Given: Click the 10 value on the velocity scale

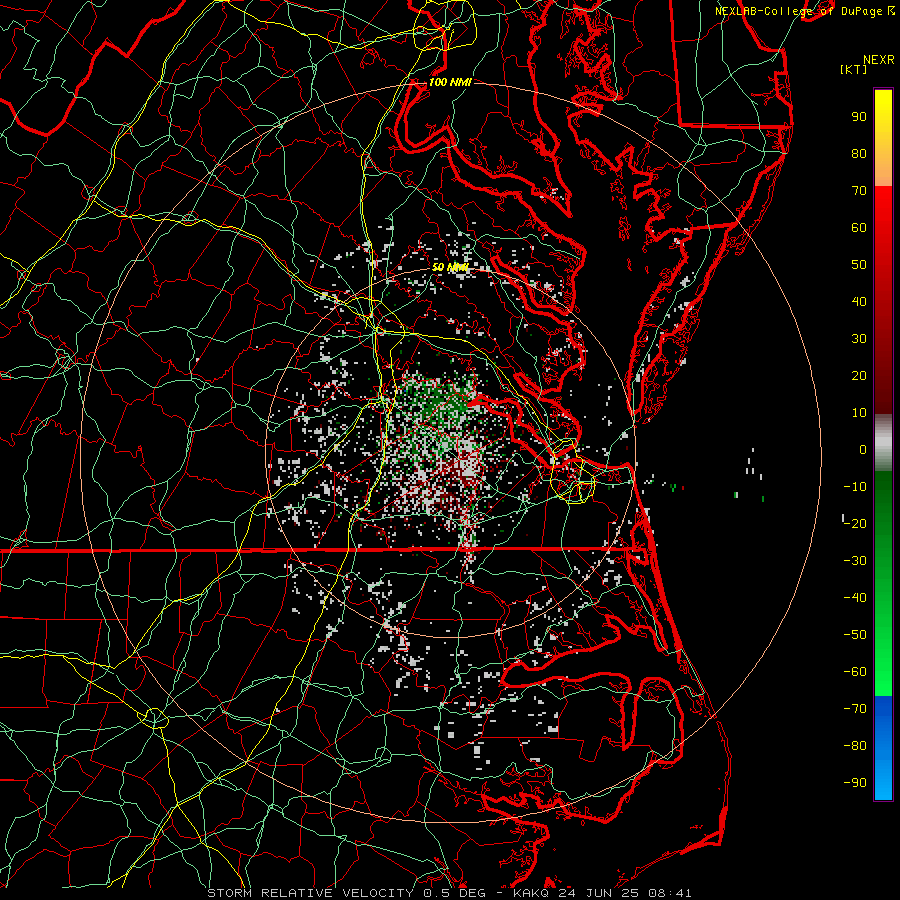Looking at the screenshot, I should point(859,413).
